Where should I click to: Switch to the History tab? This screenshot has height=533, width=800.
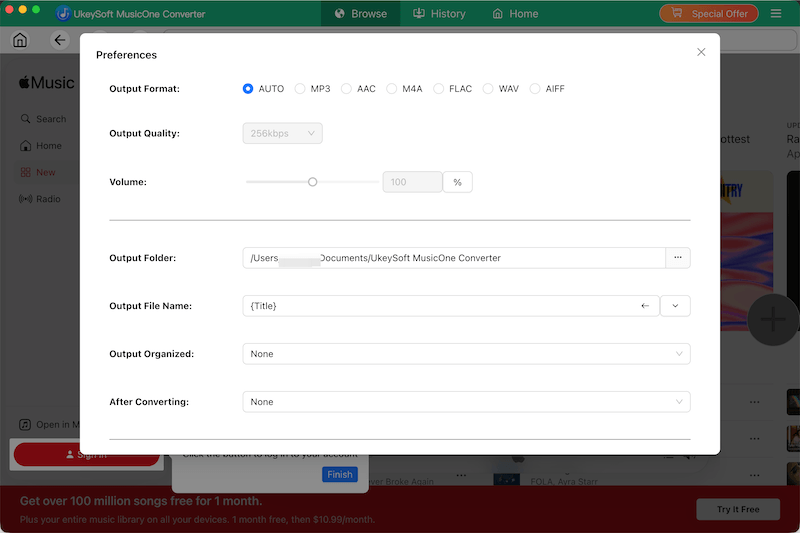(x=439, y=14)
